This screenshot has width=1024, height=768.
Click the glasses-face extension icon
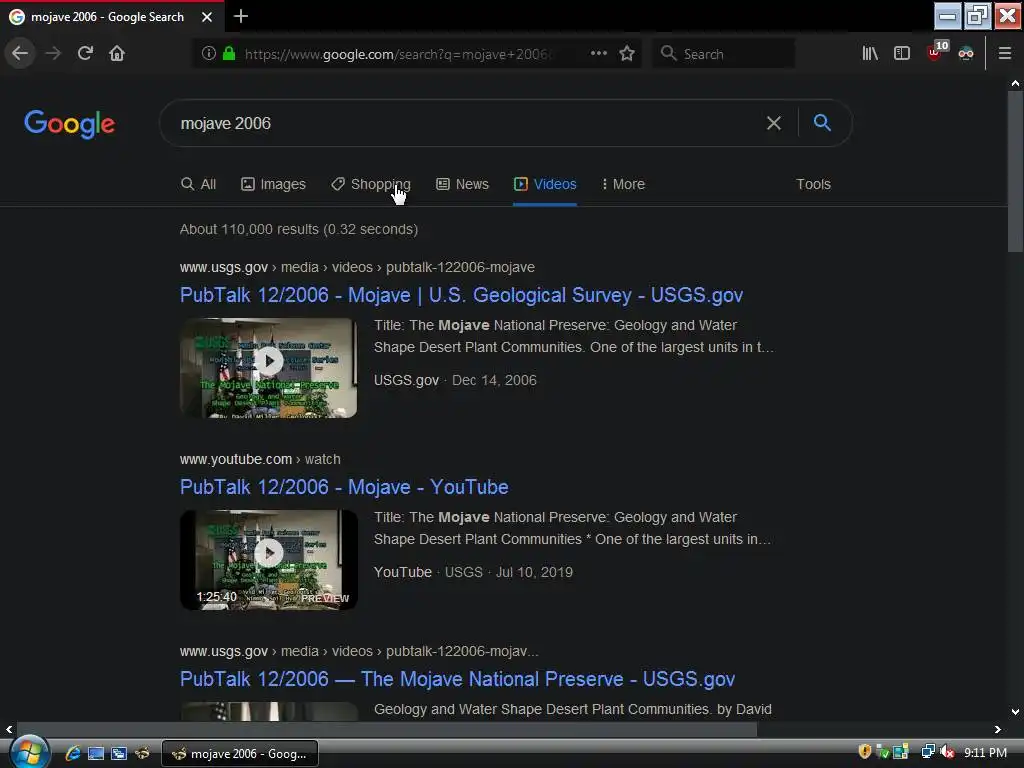click(966, 54)
